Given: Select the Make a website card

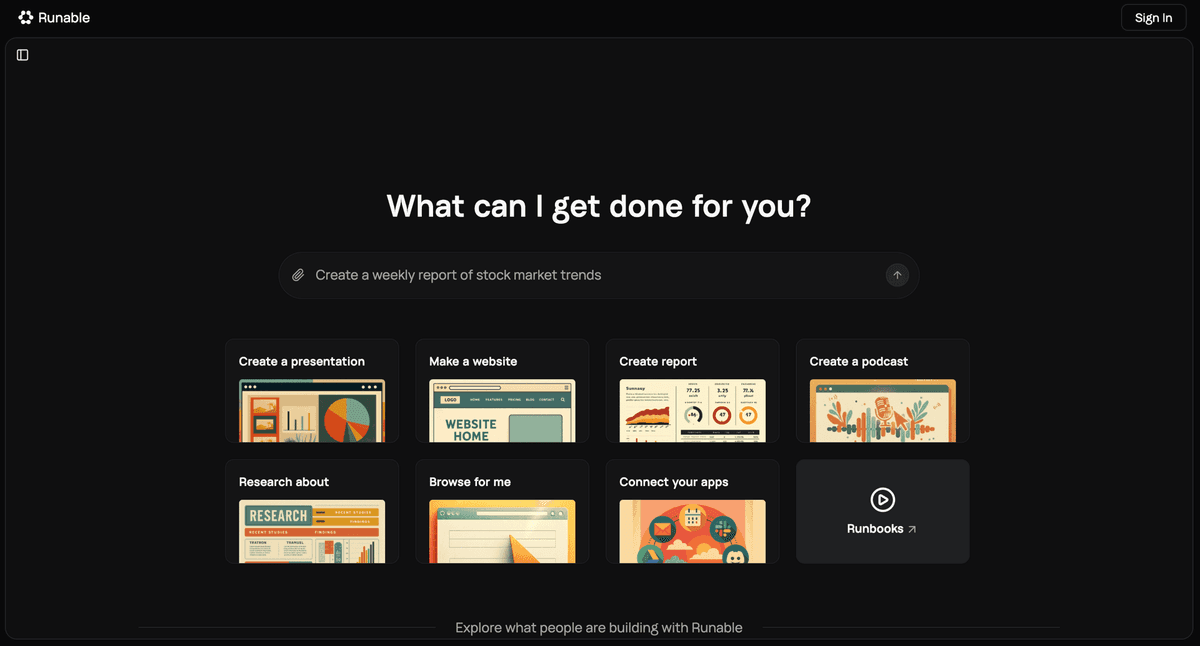Looking at the screenshot, I should click(x=502, y=391).
